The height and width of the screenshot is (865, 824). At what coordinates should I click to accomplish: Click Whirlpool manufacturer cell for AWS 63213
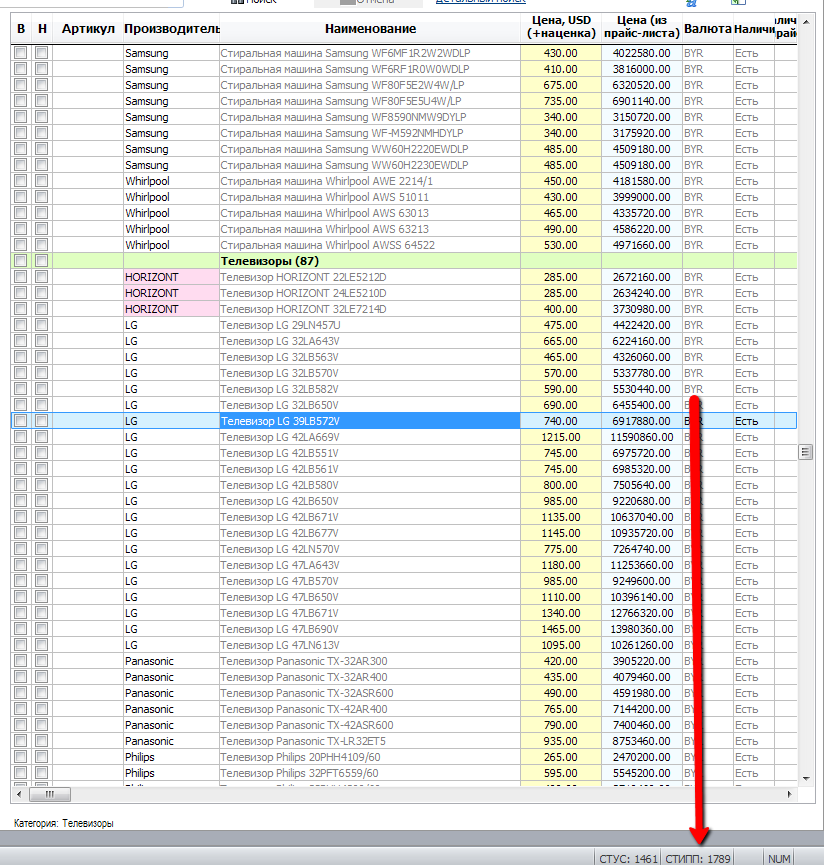(x=171, y=229)
